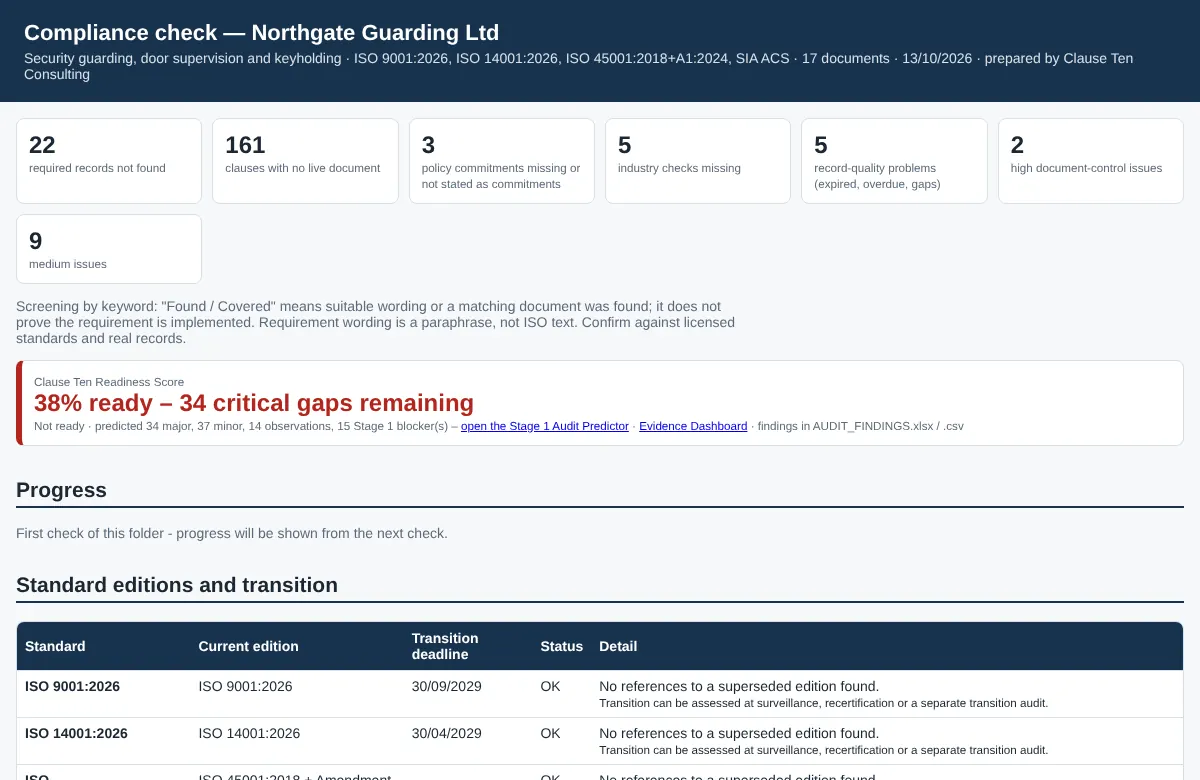Click the industry checks missing card

click(698, 161)
